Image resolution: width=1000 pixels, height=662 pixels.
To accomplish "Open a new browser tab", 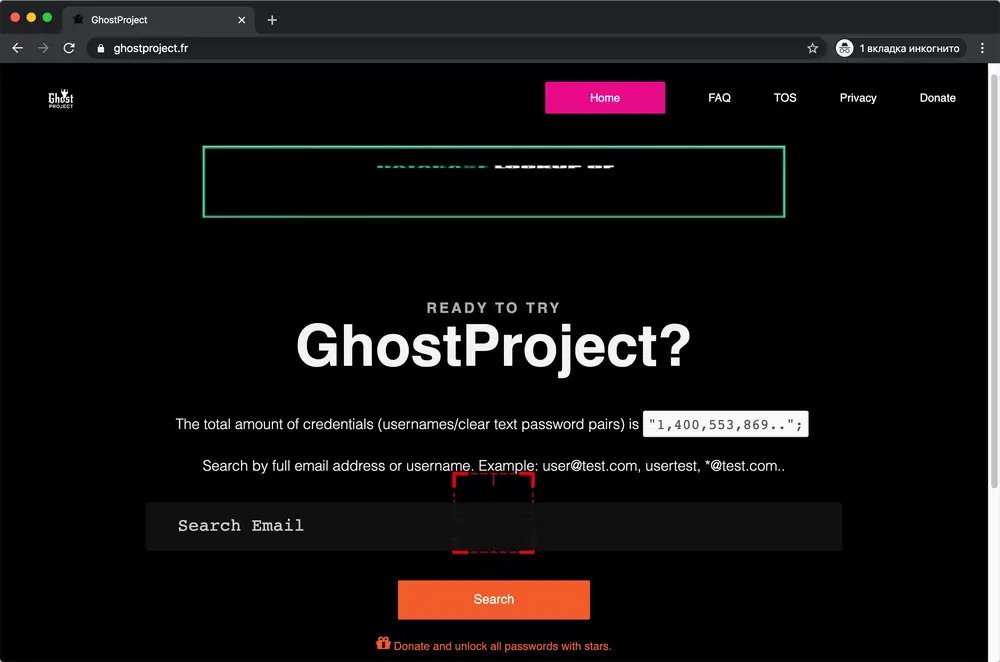I will [x=271, y=19].
